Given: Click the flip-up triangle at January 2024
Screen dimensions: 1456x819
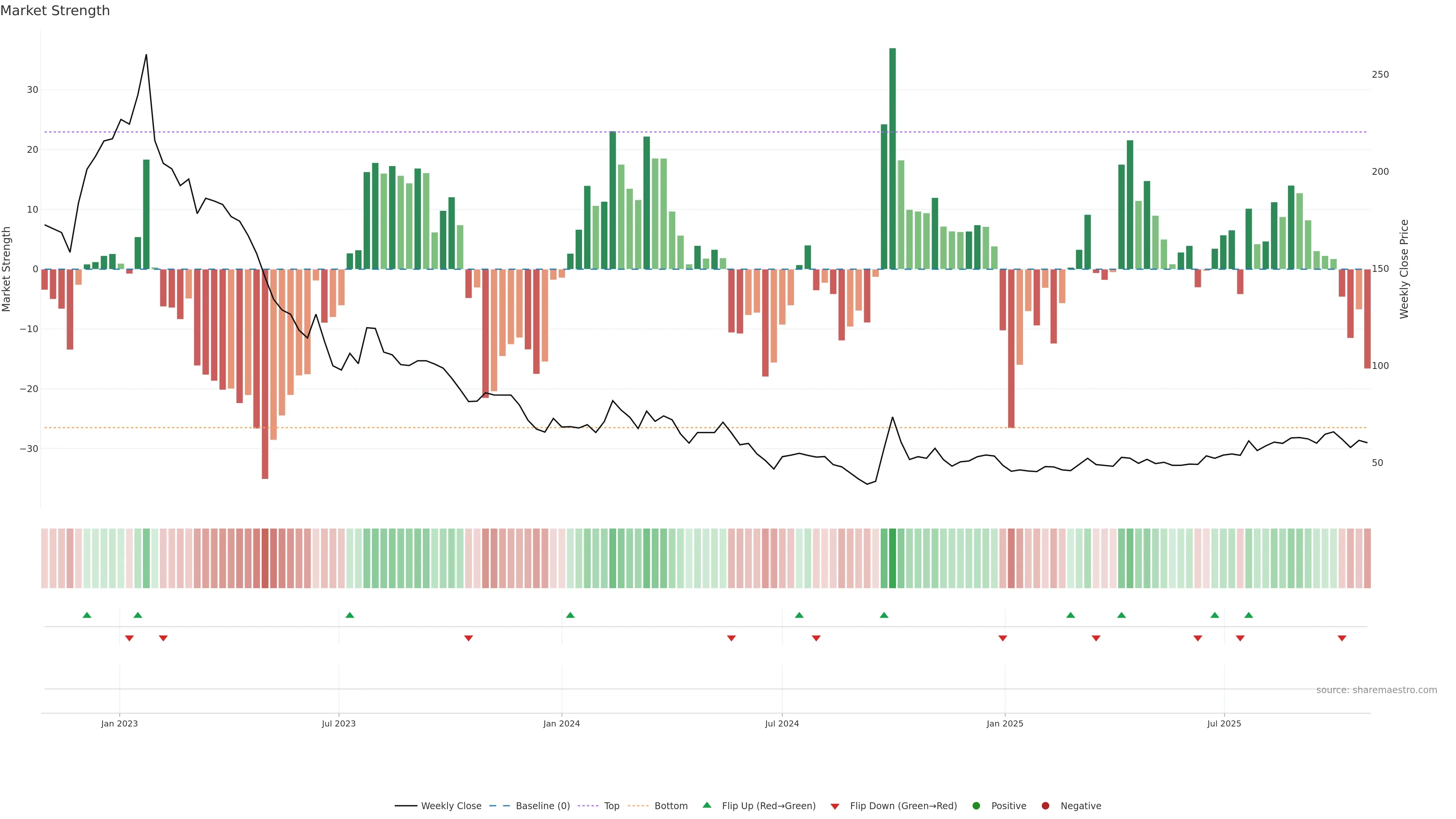Looking at the screenshot, I should (570, 615).
